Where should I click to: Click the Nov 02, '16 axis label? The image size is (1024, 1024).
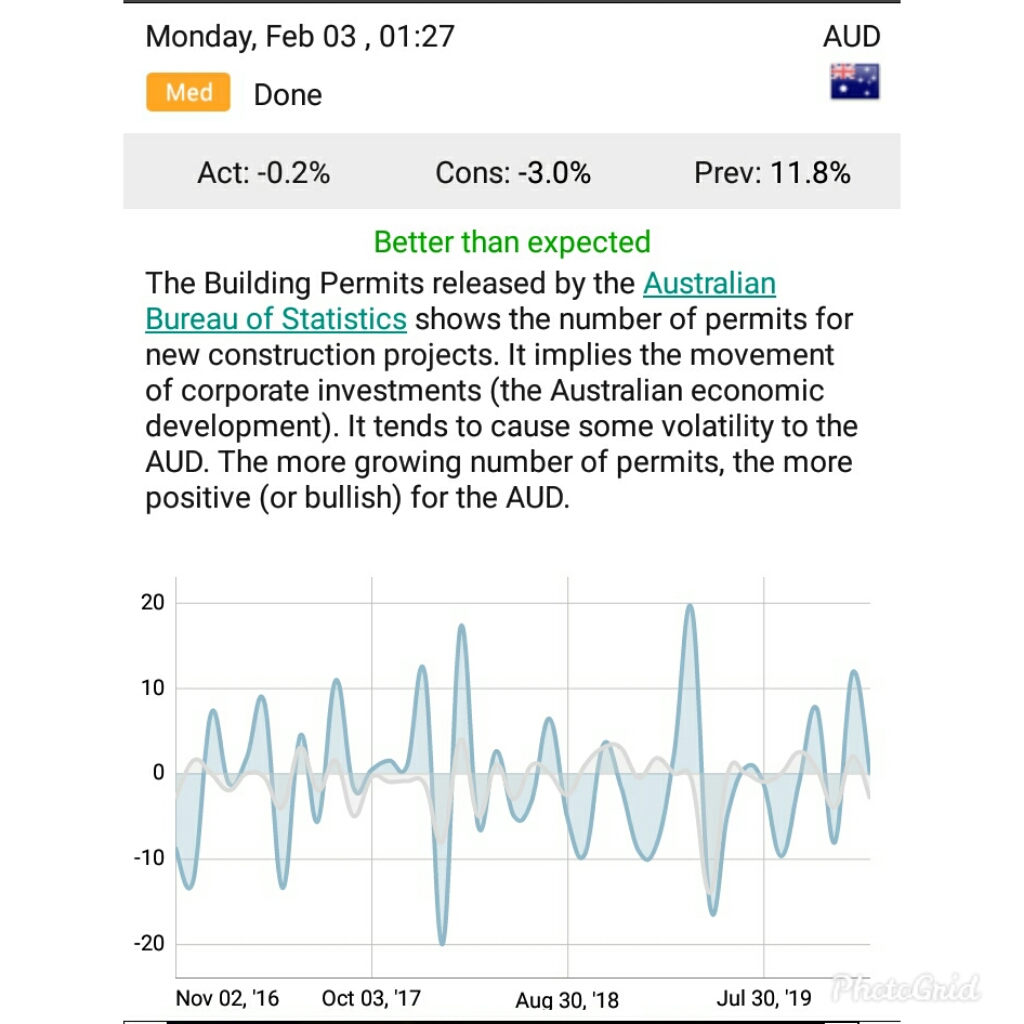point(227,998)
